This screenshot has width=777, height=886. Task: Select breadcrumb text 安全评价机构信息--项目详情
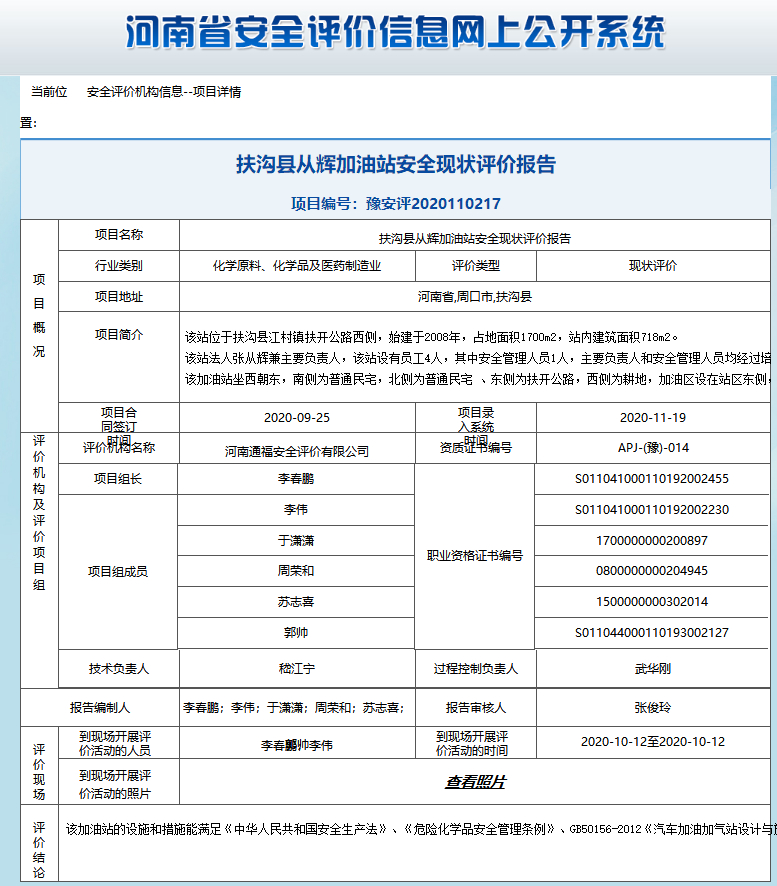[x=164, y=92]
